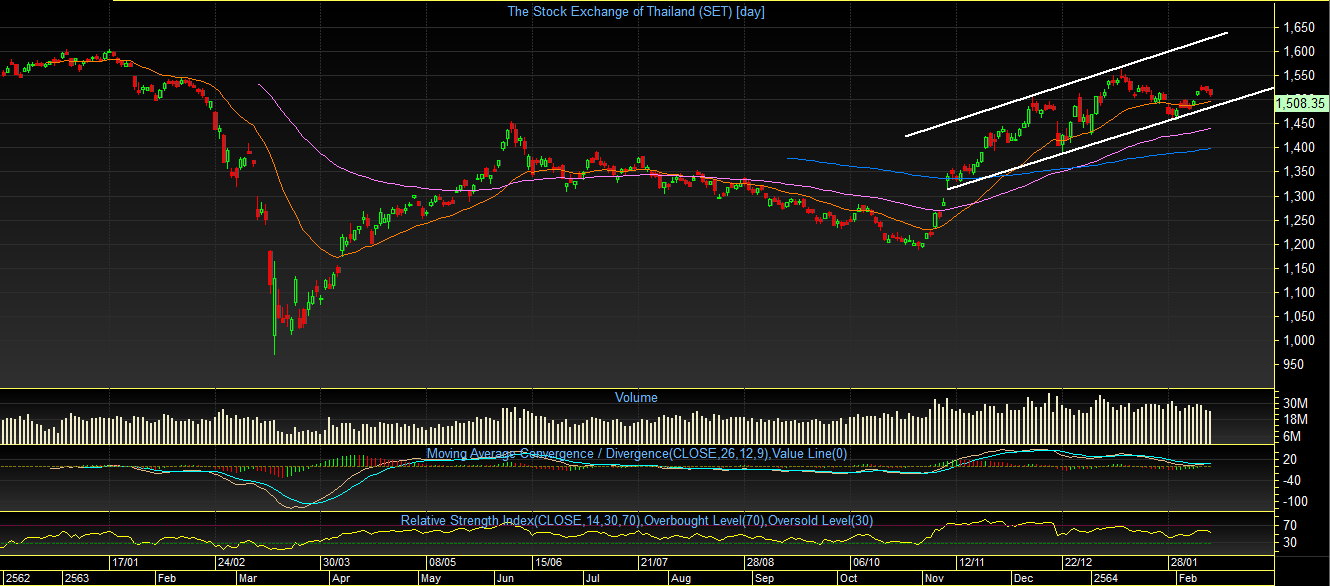Click the Jun month label
The height and width of the screenshot is (586, 1330).
(506, 578)
